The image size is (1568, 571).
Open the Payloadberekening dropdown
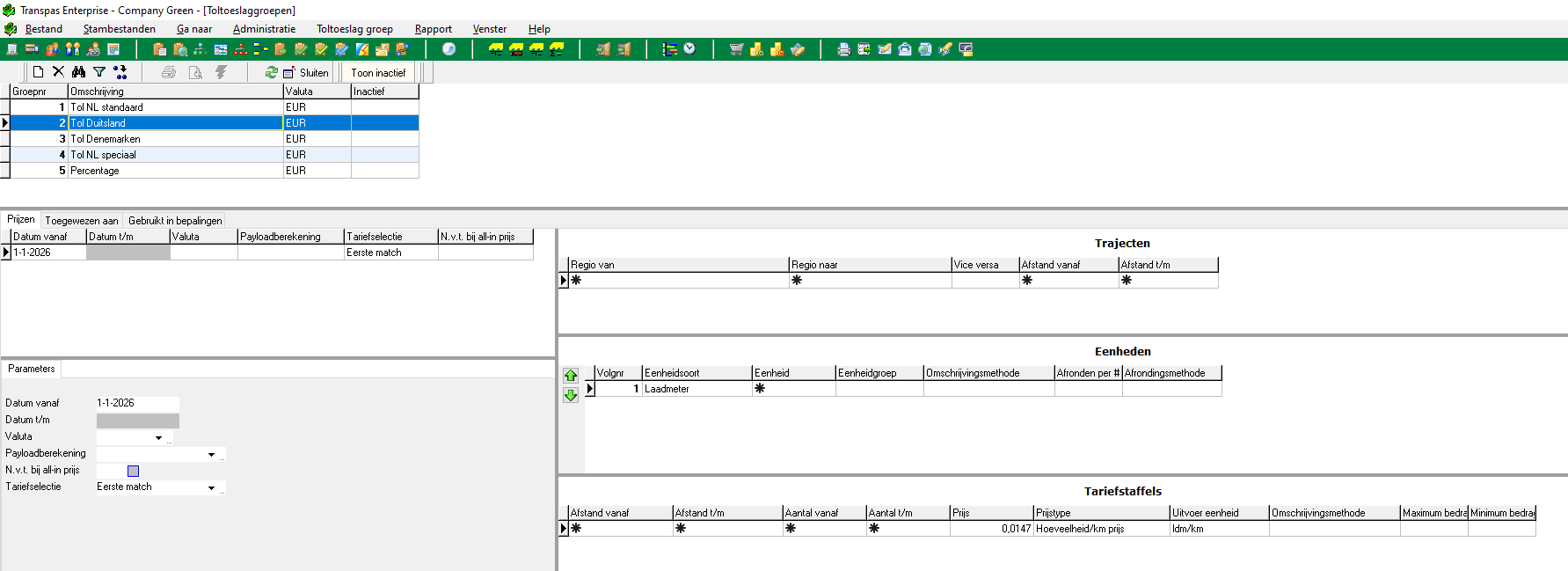coord(211,454)
